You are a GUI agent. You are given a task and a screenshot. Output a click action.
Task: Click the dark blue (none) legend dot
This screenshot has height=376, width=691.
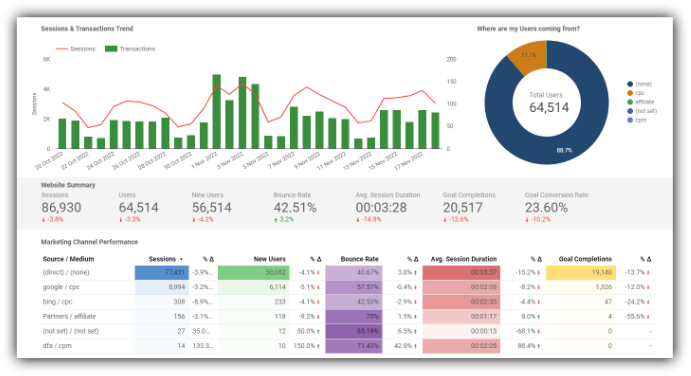[x=630, y=84]
